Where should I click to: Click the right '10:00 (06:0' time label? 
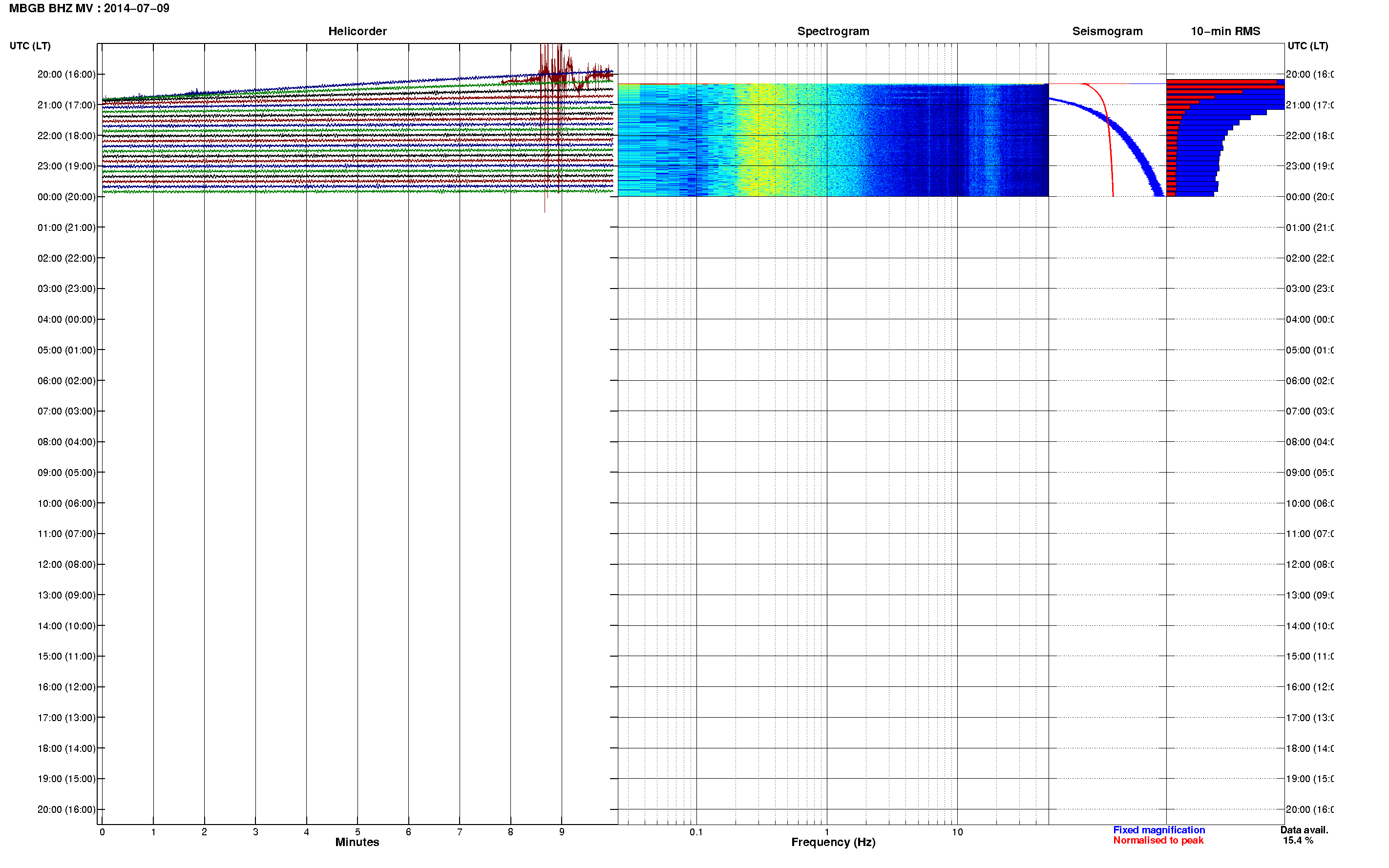pos(1310,503)
